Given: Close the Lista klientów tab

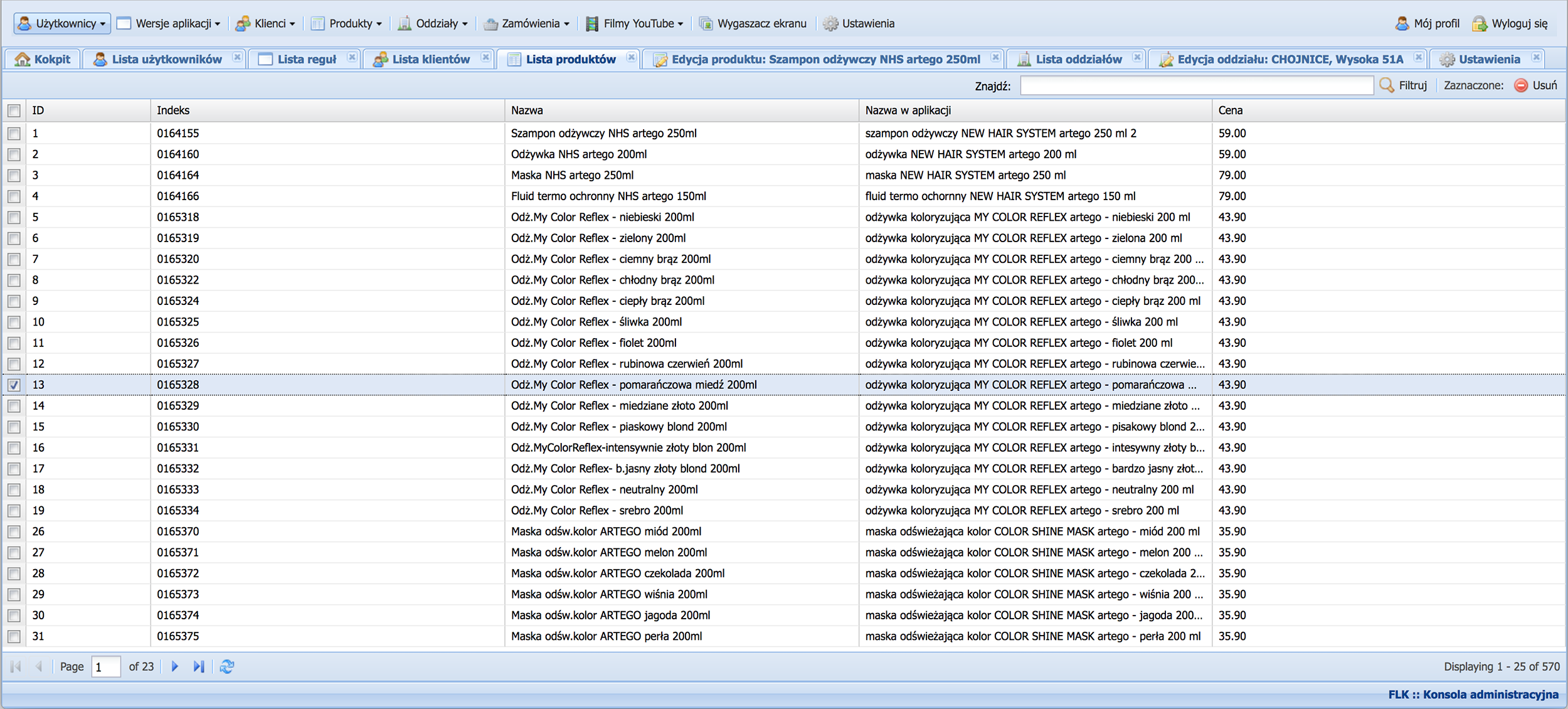Looking at the screenshot, I should tap(486, 58).
